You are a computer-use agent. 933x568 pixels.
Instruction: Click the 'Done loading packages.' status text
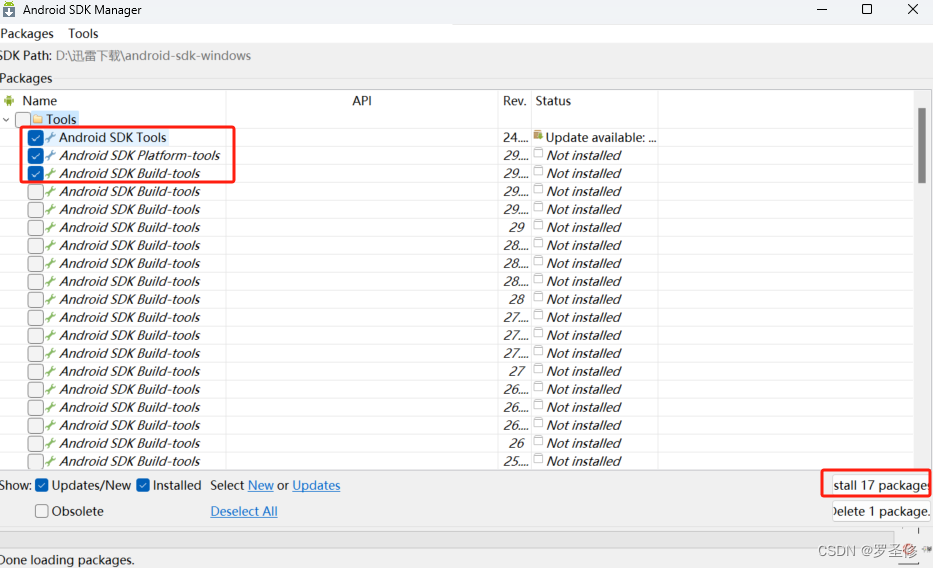pyautogui.click(x=67, y=560)
